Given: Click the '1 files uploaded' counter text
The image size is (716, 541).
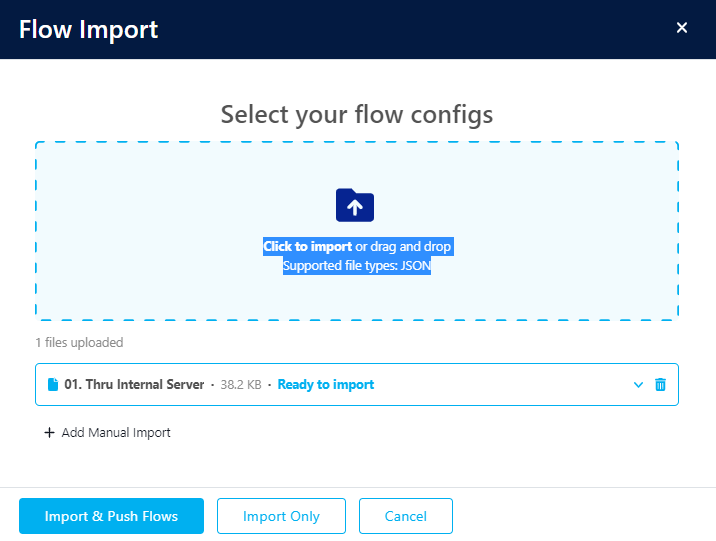Looking at the screenshot, I should pyautogui.click(x=79, y=343).
